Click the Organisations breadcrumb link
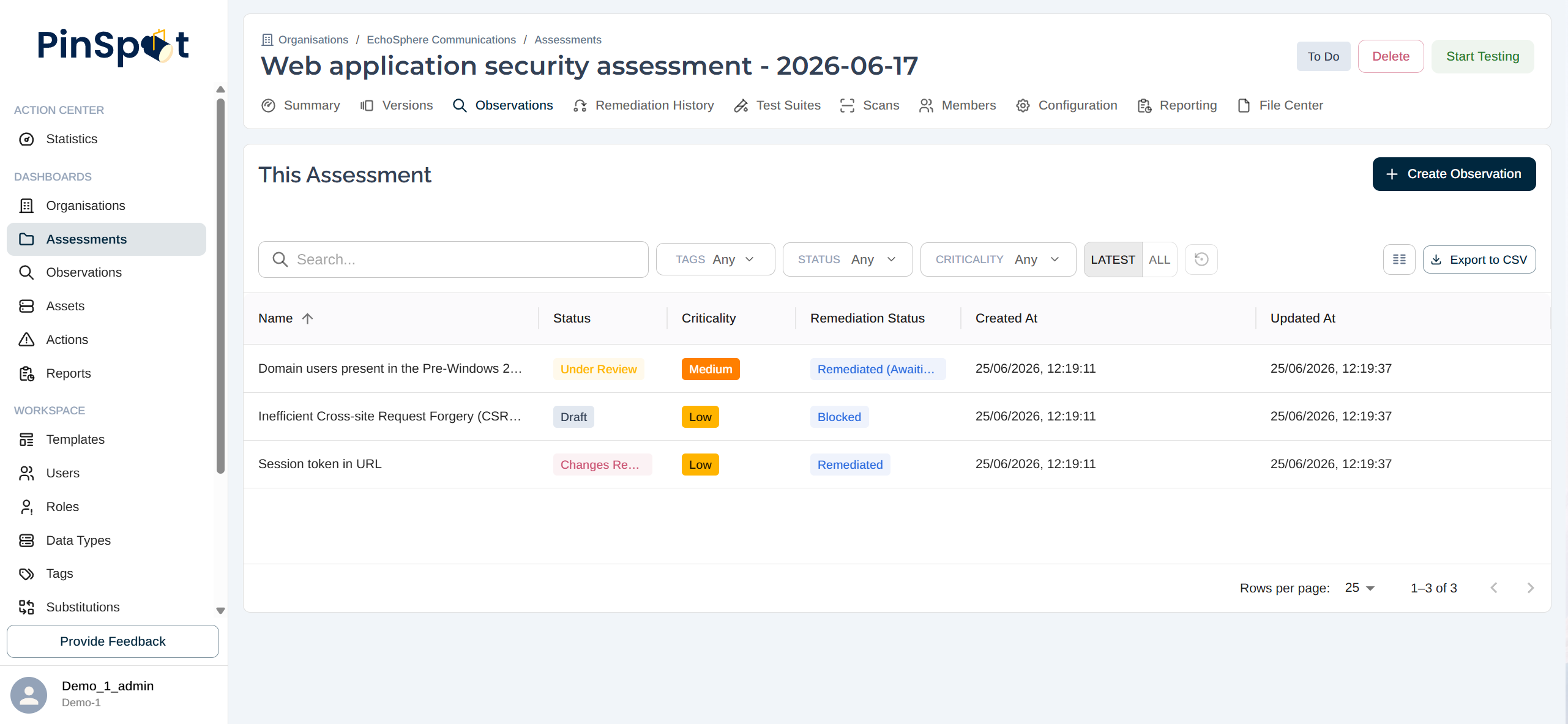Viewport: 1568px width, 724px height. (313, 40)
